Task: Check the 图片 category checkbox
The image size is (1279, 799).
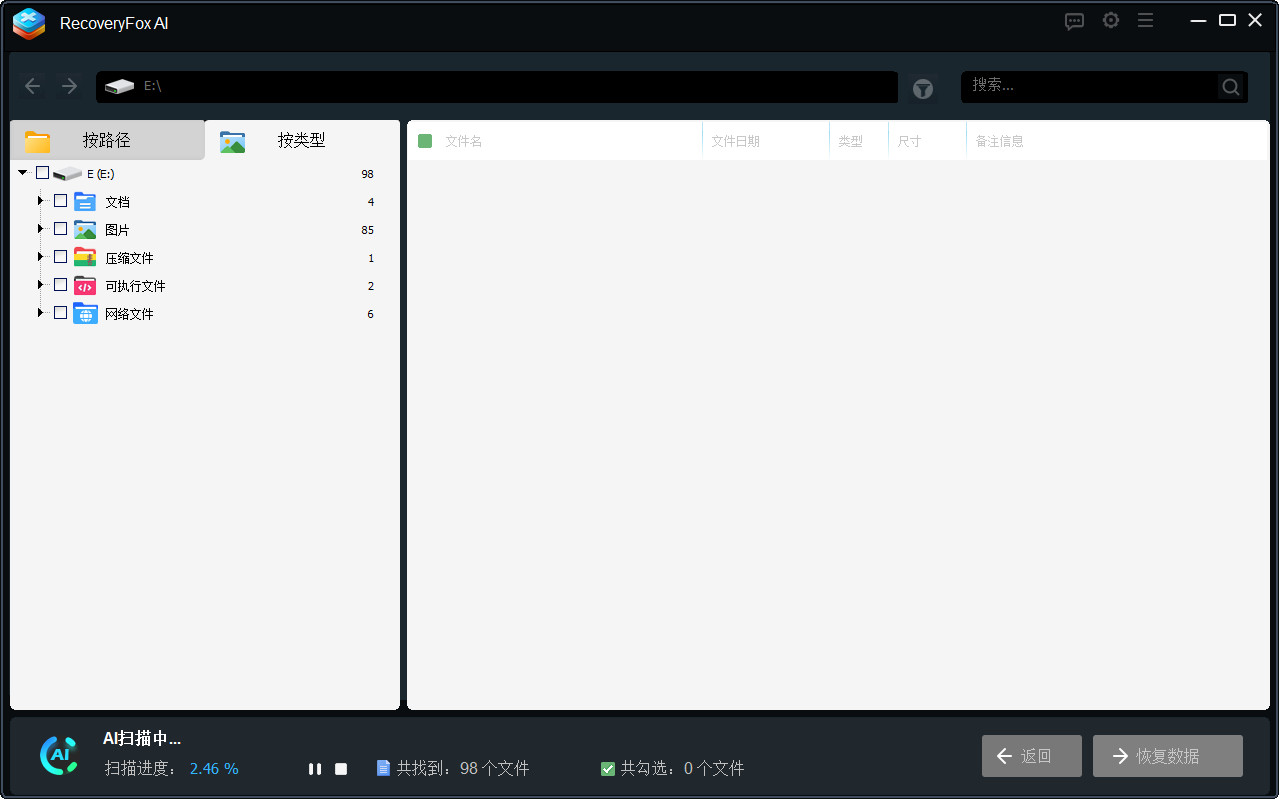Action: click(60, 229)
